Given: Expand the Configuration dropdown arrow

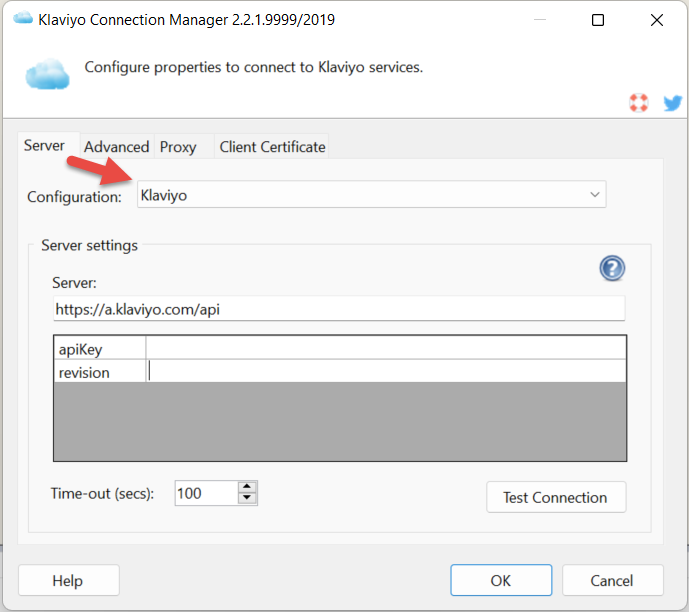Looking at the screenshot, I should [595, 194].
